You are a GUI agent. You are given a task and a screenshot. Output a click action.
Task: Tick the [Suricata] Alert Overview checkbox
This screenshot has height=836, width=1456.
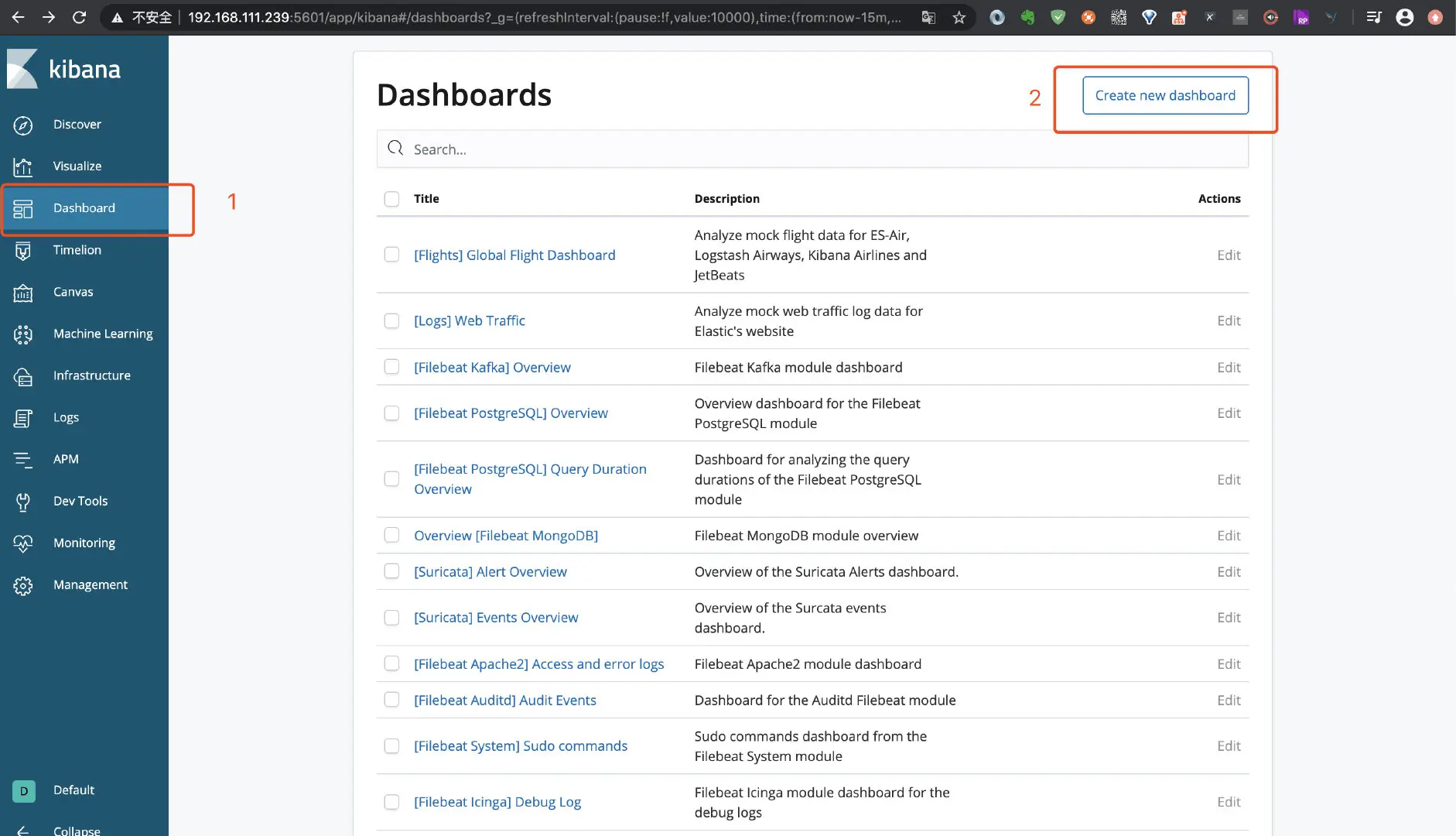pyautogui.click(x=392, y=571)
